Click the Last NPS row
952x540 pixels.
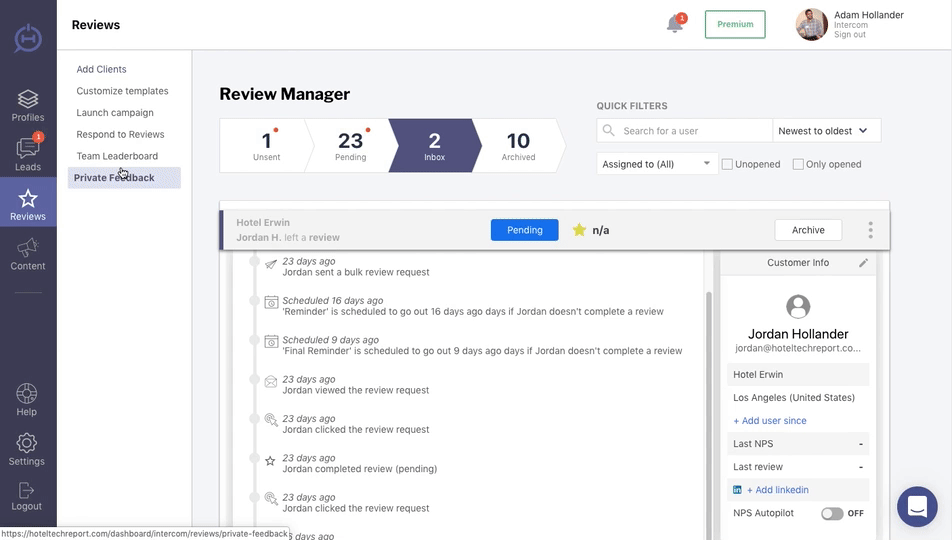pyautogui.click(x=798, y=444)
